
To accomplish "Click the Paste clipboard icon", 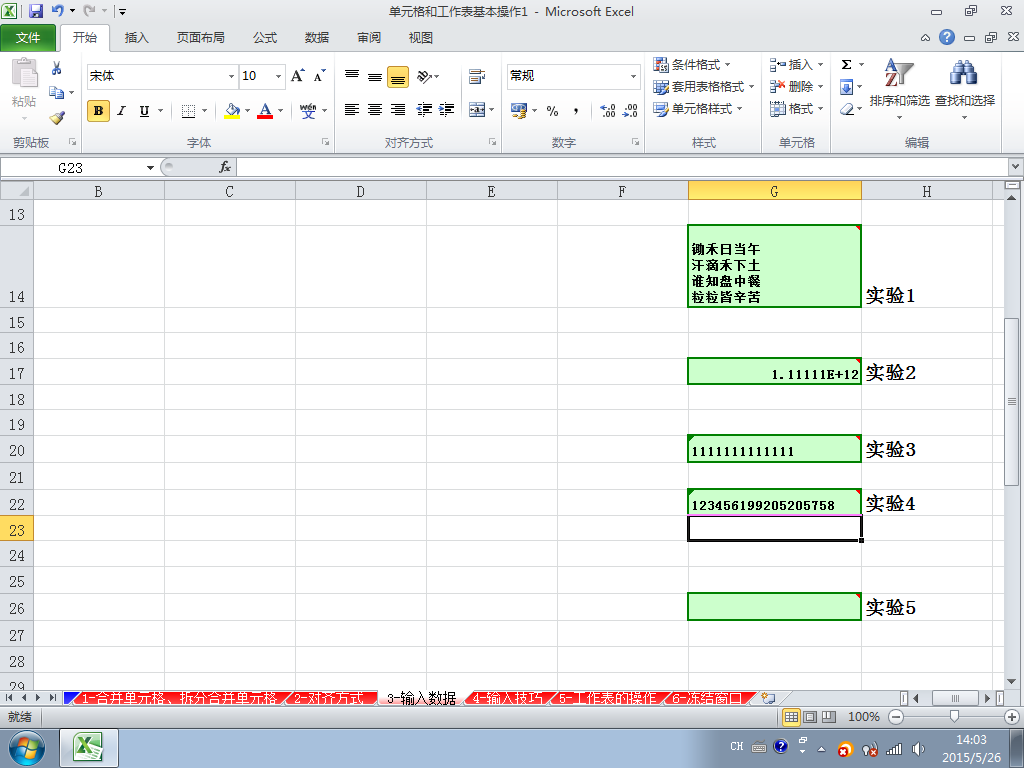I will (24, 73).
